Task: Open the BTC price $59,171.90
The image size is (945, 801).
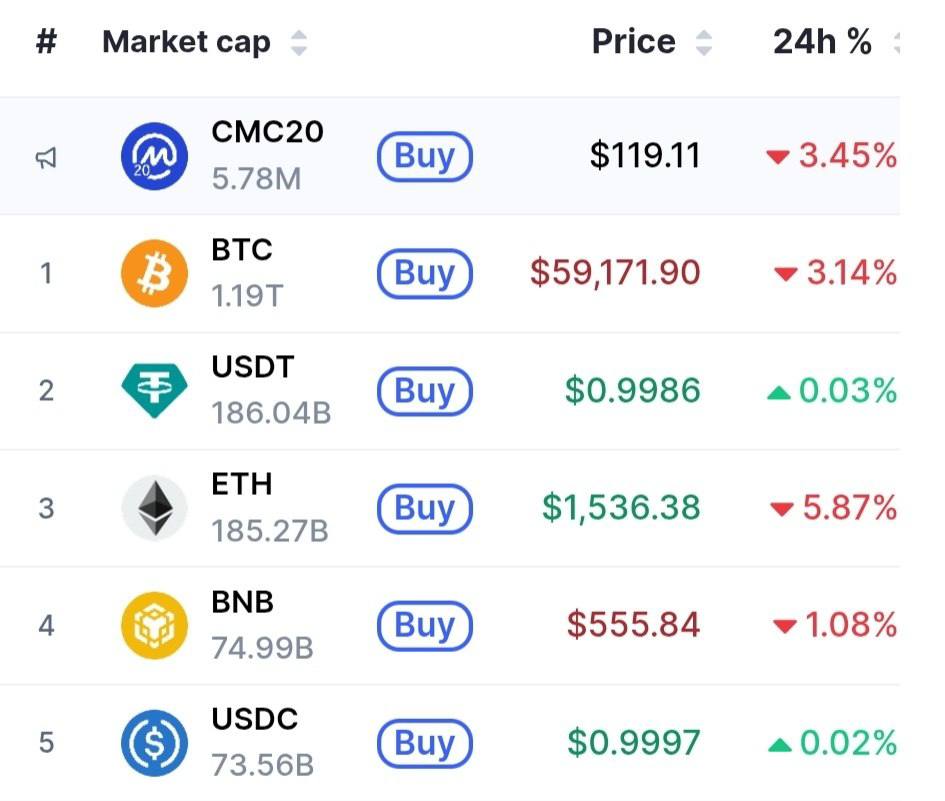Action: point(615,272)
